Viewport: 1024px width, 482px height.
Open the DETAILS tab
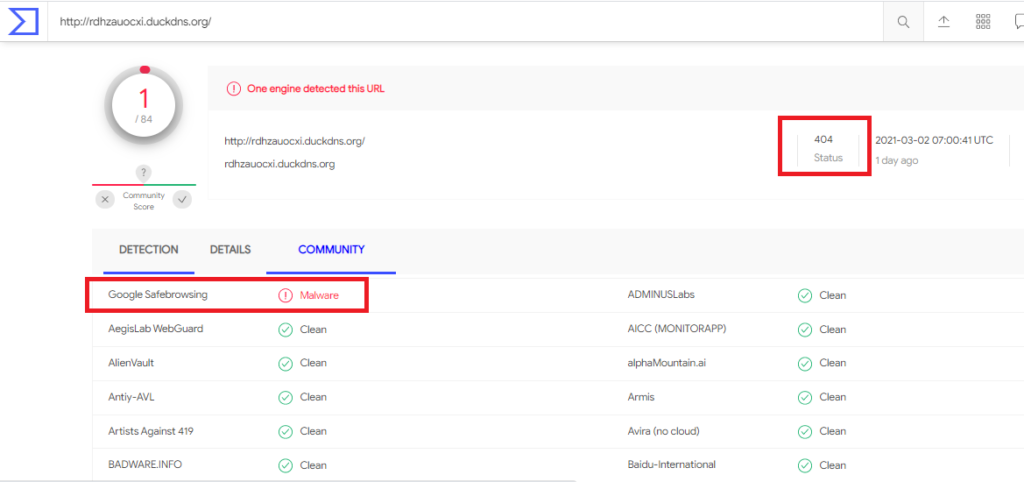[230, 249]
